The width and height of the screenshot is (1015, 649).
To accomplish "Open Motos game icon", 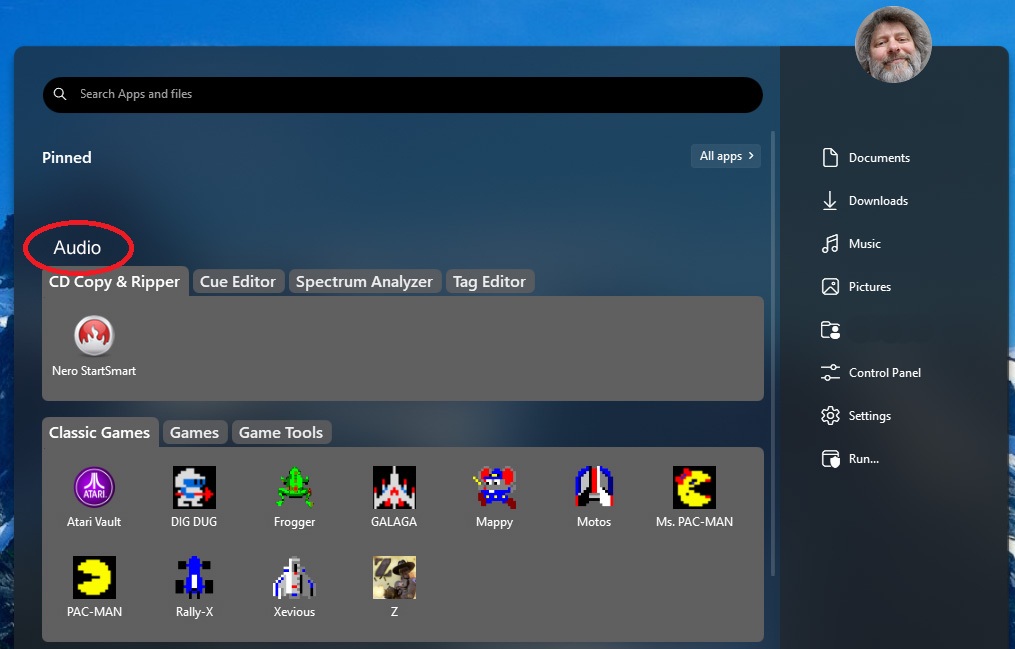I will [x=594, y=497].
